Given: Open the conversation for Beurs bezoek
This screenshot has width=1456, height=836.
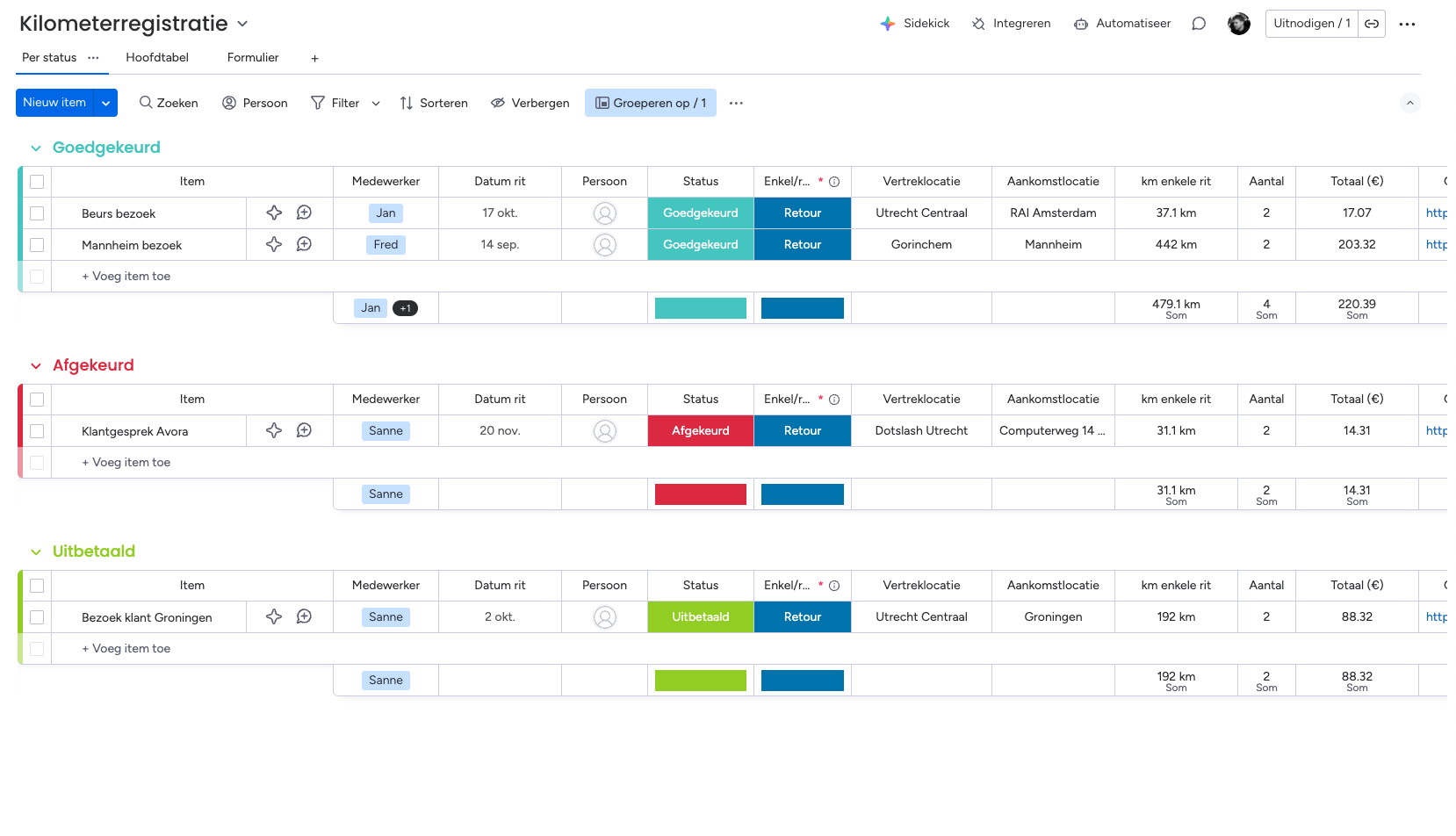Looking at the screenshot, I should [304, 213].
